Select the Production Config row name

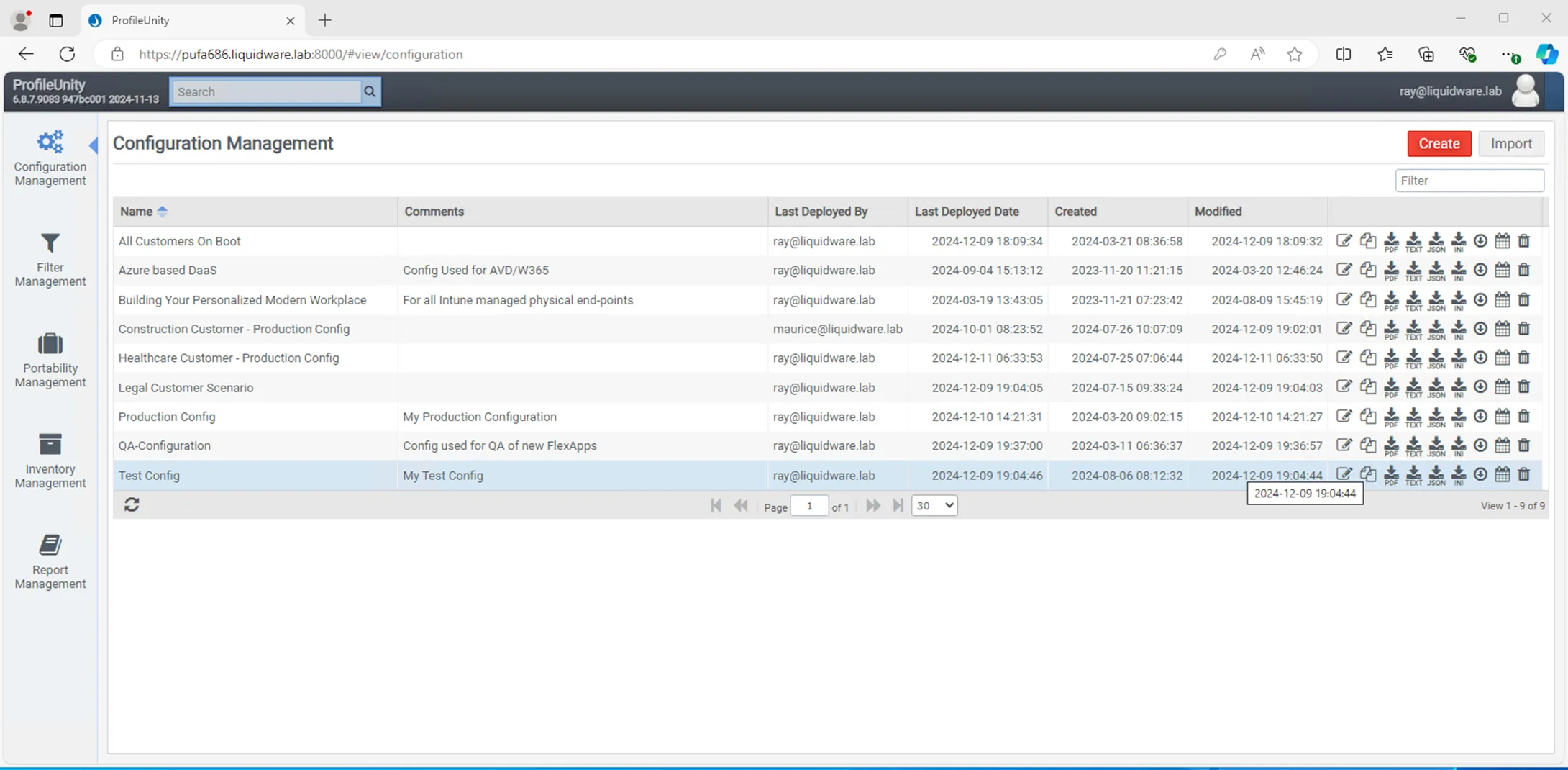[x=167, y=417]
